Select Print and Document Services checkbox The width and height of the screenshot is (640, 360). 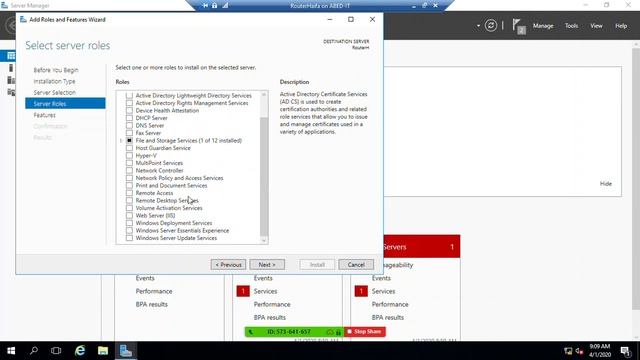click(x=129, y=186)
